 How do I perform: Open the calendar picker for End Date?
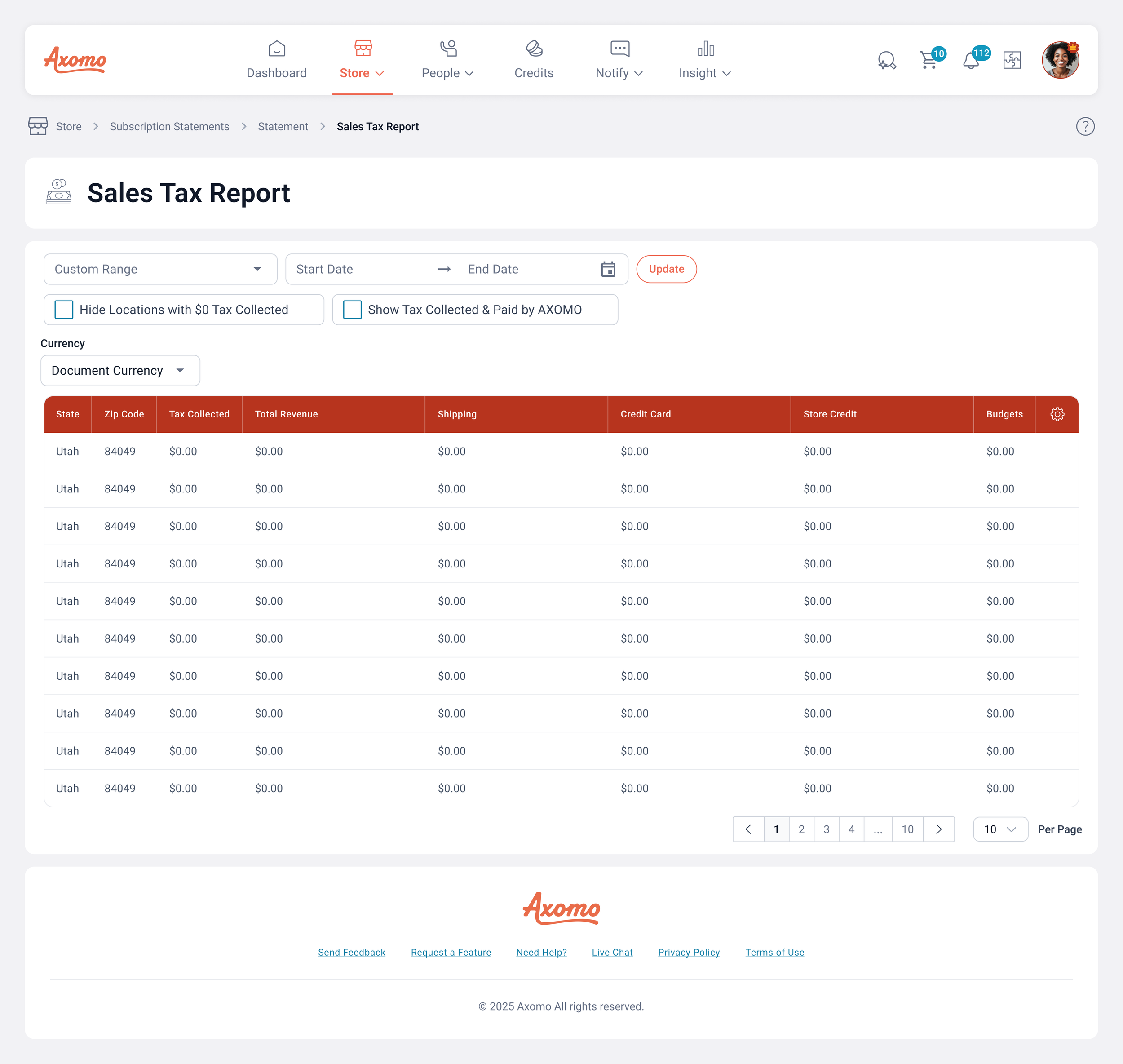(608, 269)
